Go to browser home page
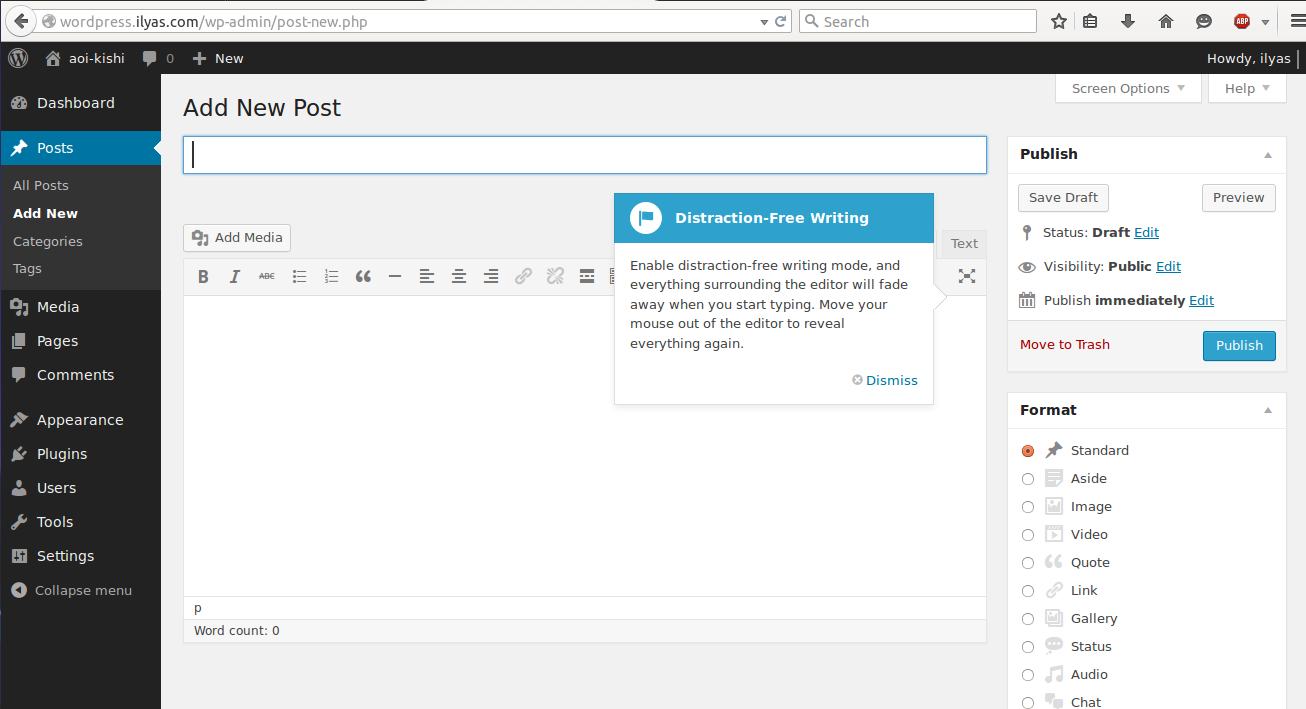The width and height of the screenshot is (1306, 709). coord(1166,21)
